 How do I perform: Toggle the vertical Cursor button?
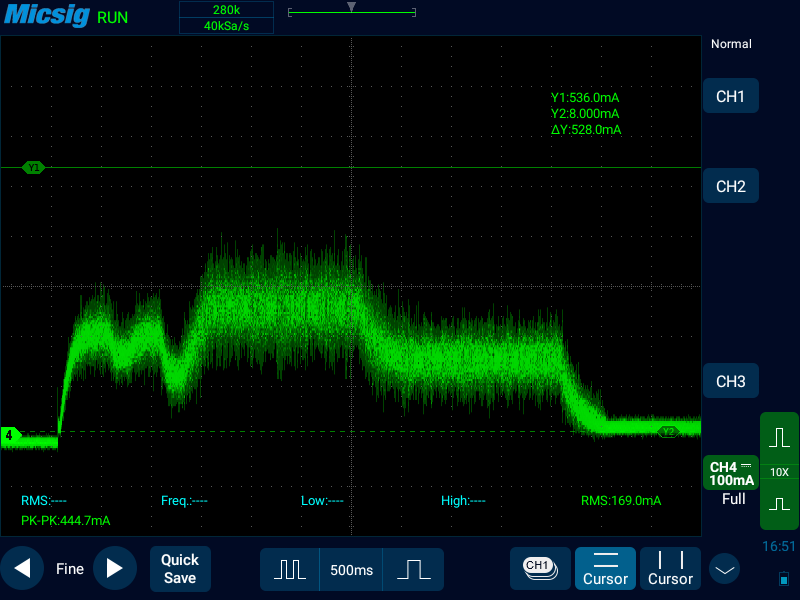(670, 568)
